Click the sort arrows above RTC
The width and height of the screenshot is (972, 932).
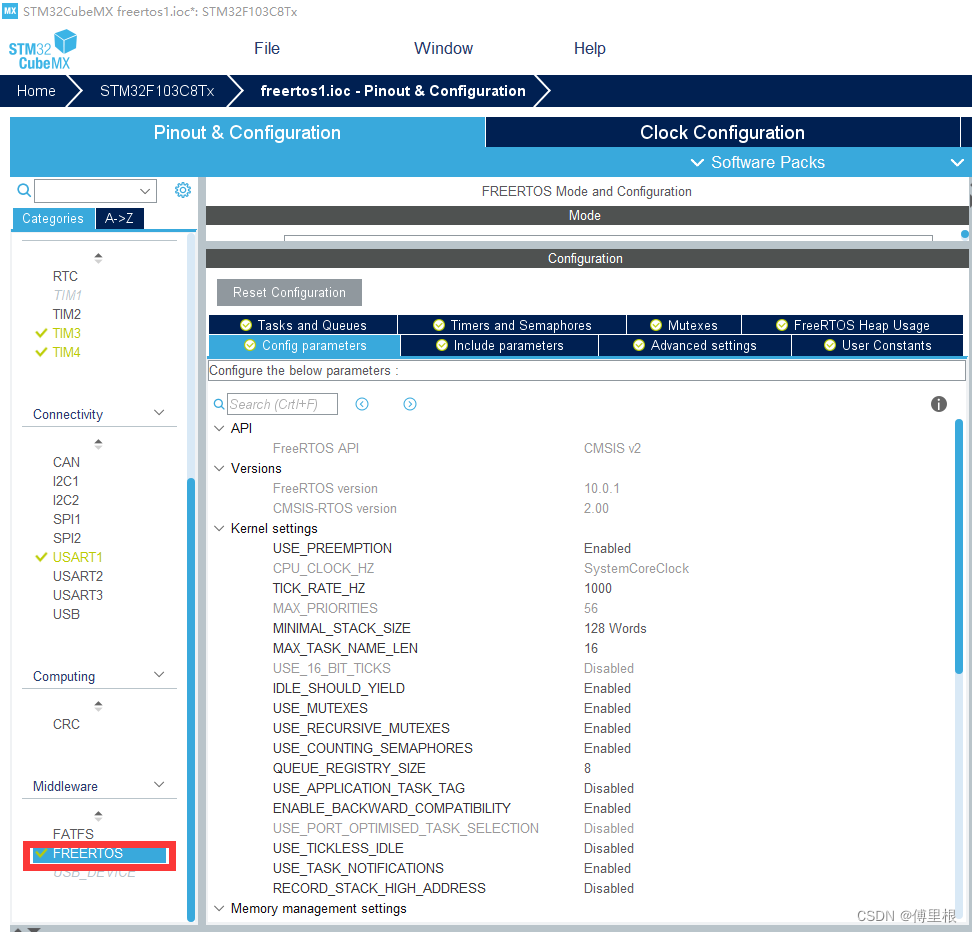tap(98, 257)
